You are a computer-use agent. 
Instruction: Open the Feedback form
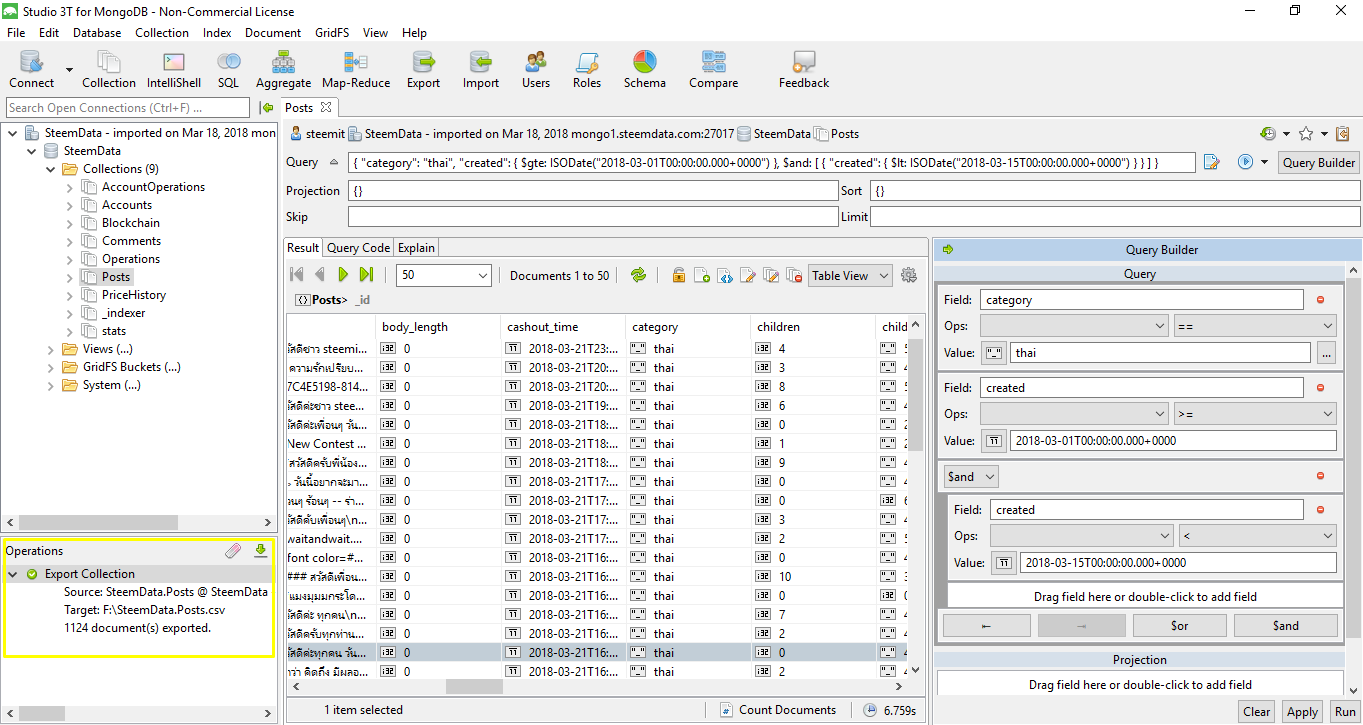pyautogui.click(x=804, y=70)
